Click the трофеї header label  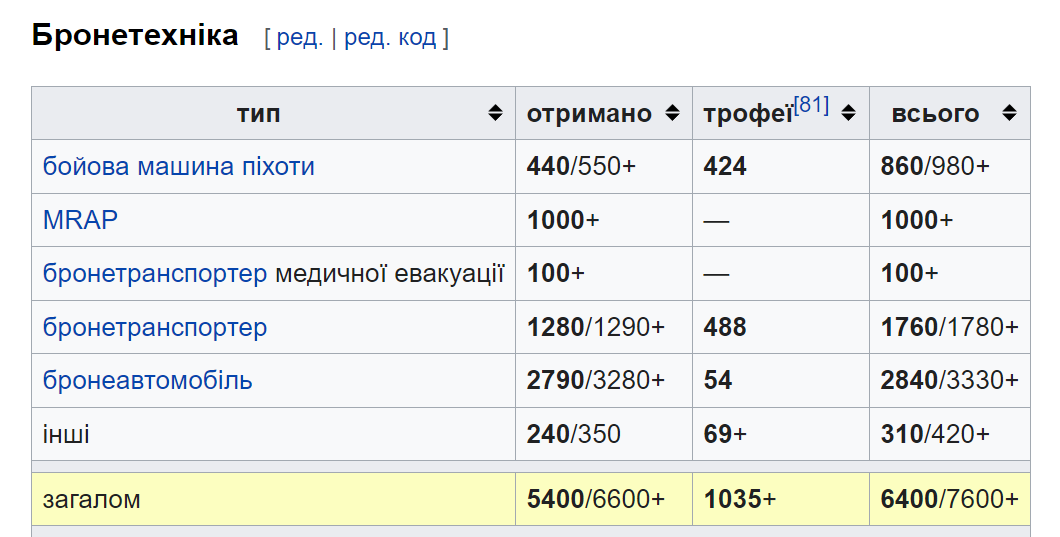(x=748, y=114)
